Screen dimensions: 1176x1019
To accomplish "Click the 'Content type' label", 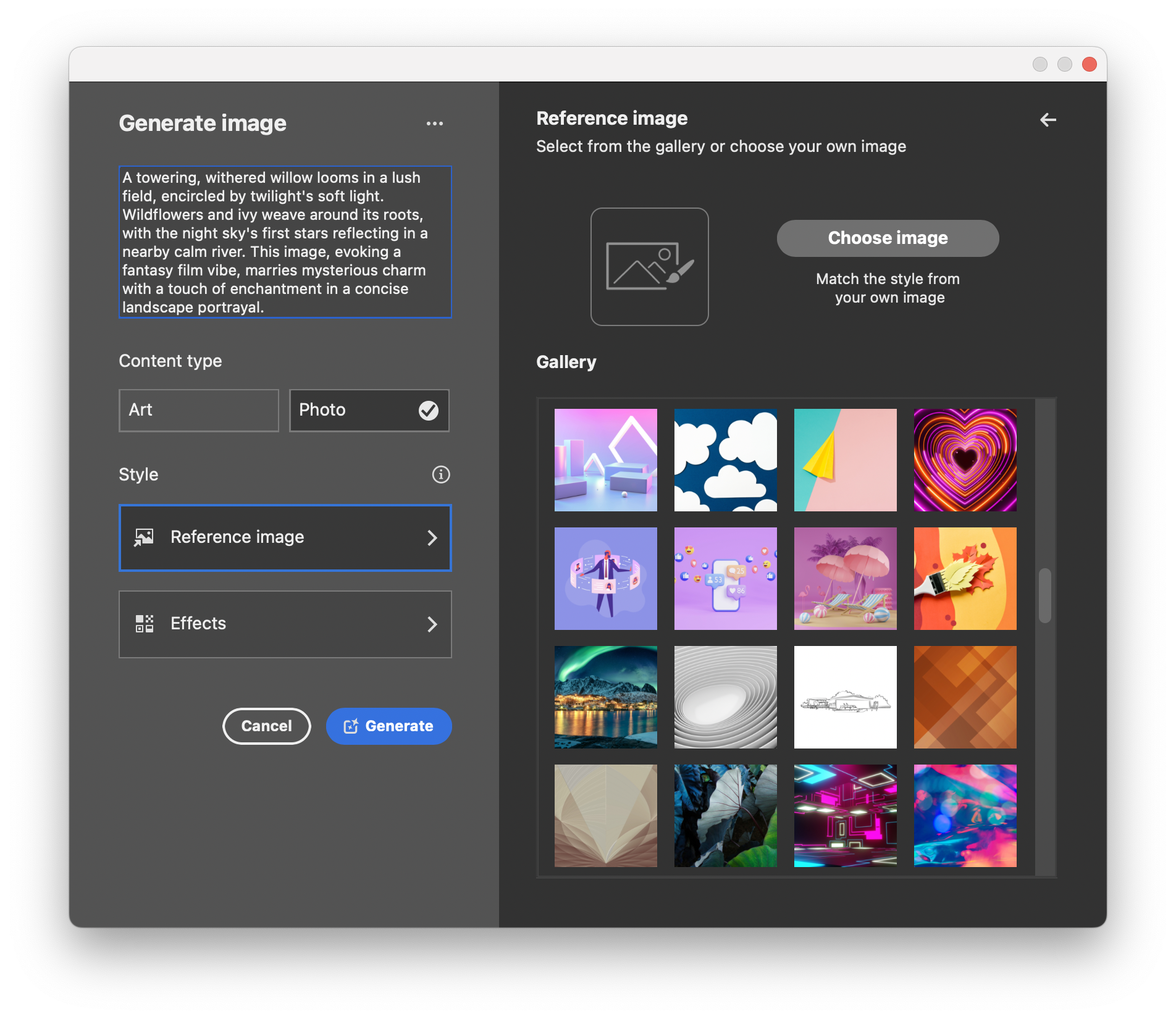I will (x=170, y=361).
